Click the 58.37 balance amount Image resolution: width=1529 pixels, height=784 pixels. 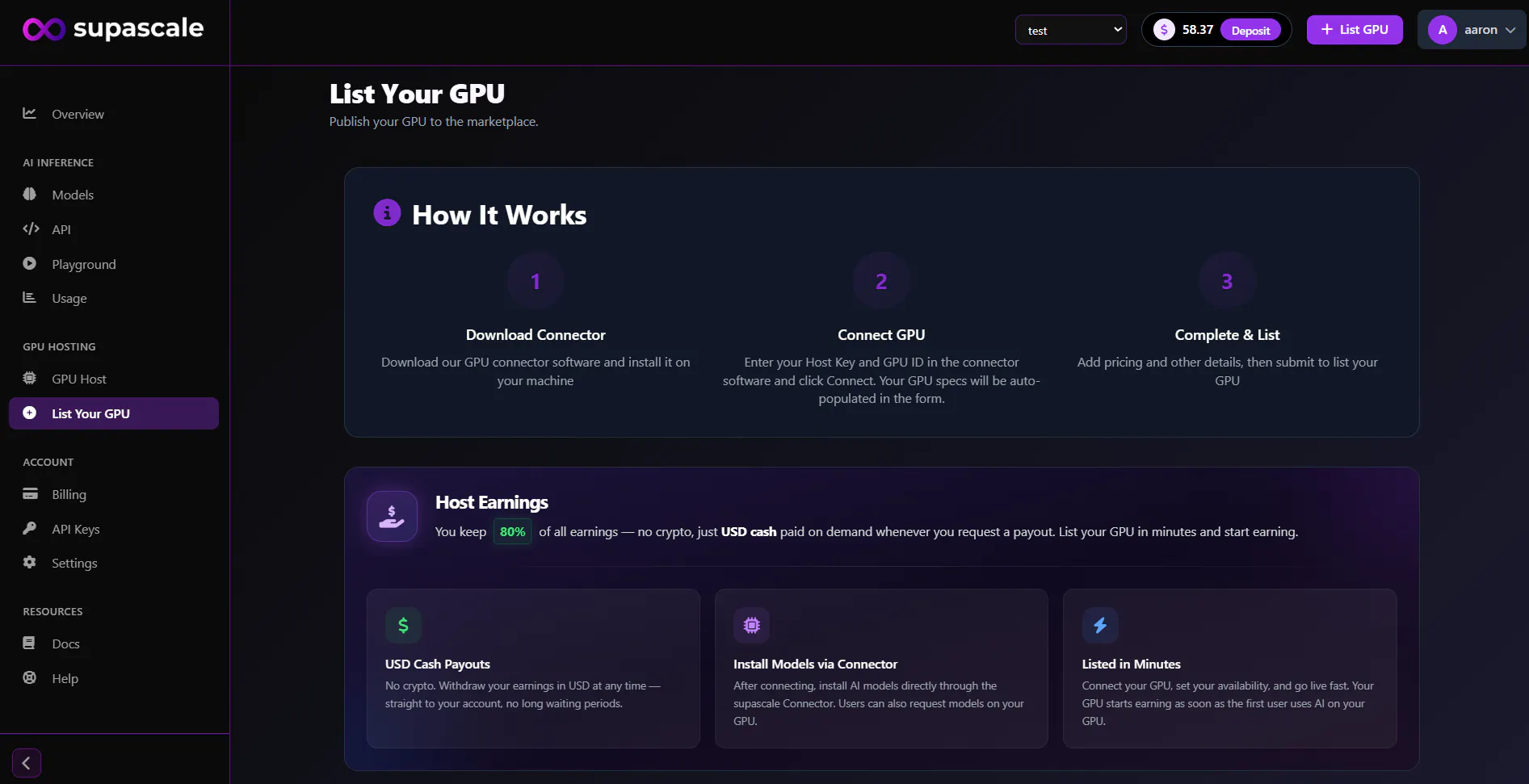click(x=1198, y=30)
